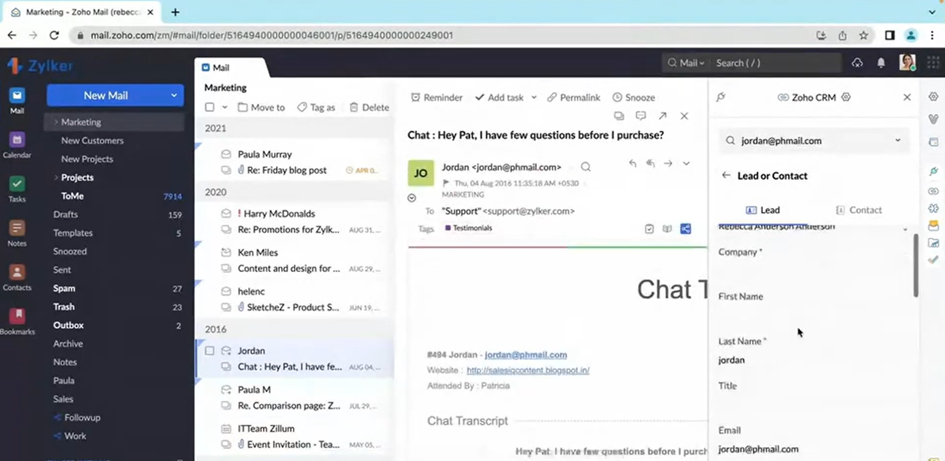Click the pin icon in CRM panel
The height and width of the screenshot is (461, 945).
tap(721, 98)
